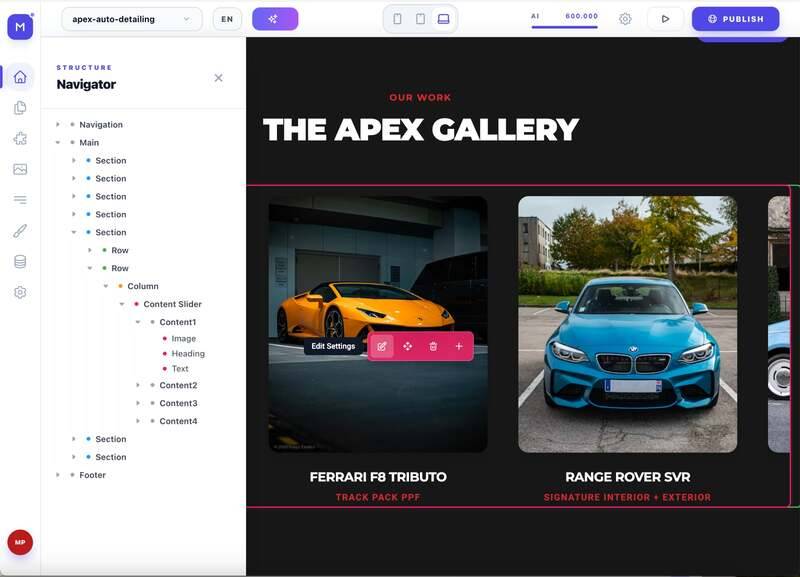Screen dimensions: 800x577
Task: Click the FERRARI F8 TRIBUTO caption
Action: click(x=378, y=477)
